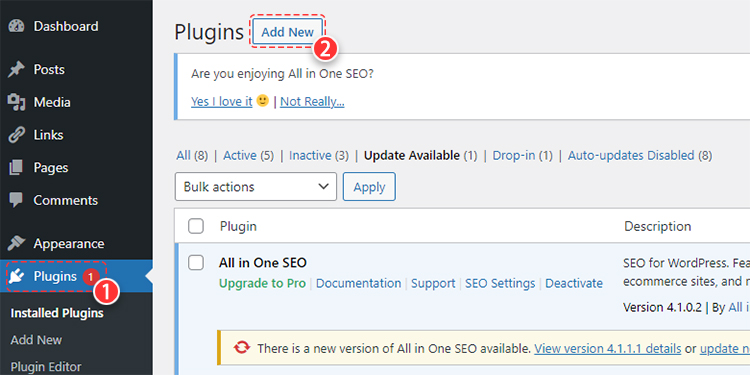
Task: Click 'Yes I love it' link
Action: pyautogui.click(x=221, y=102)
